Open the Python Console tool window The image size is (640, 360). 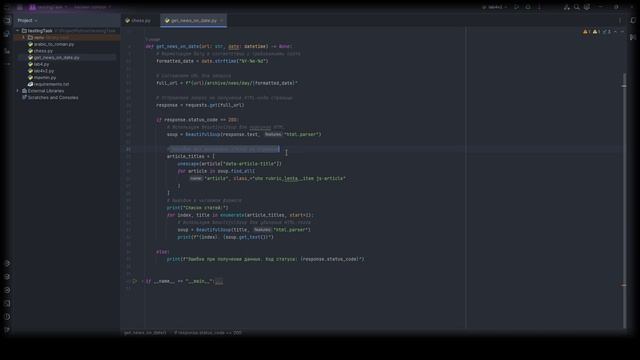(7, 290)
